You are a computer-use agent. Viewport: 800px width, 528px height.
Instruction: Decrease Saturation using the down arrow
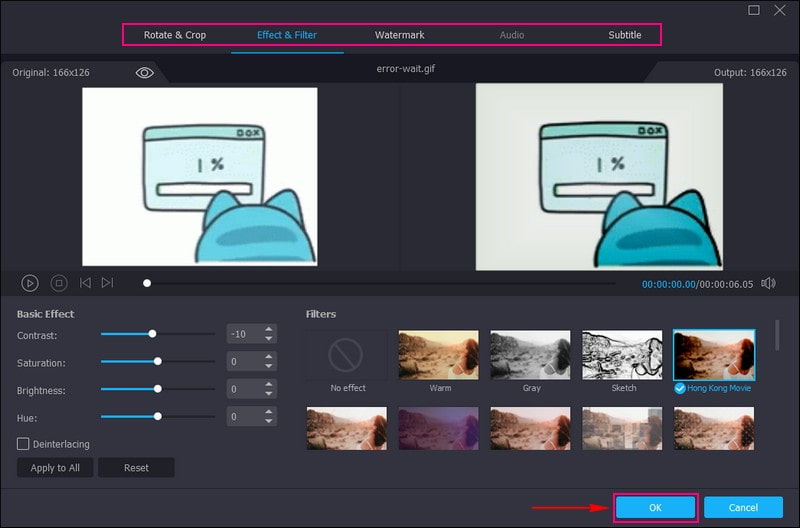tap(268, 367)
